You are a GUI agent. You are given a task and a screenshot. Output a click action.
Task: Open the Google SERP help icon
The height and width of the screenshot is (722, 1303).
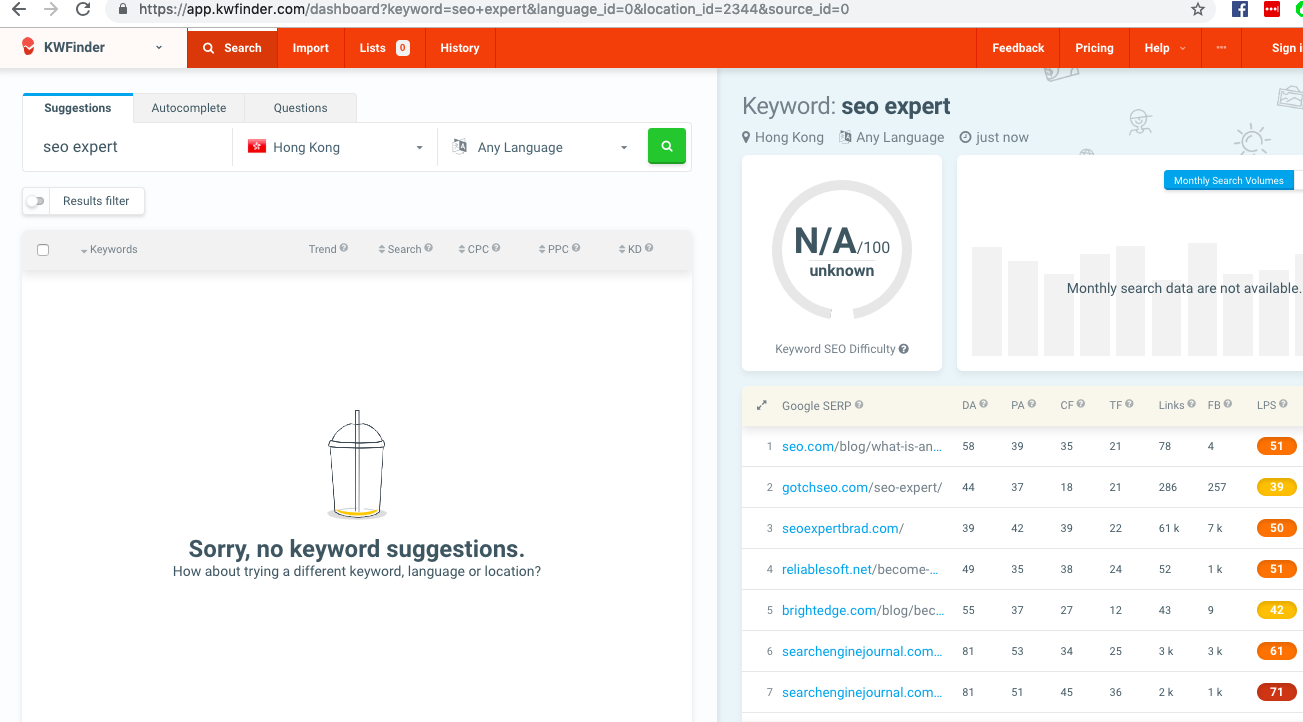tap(859, 405)
